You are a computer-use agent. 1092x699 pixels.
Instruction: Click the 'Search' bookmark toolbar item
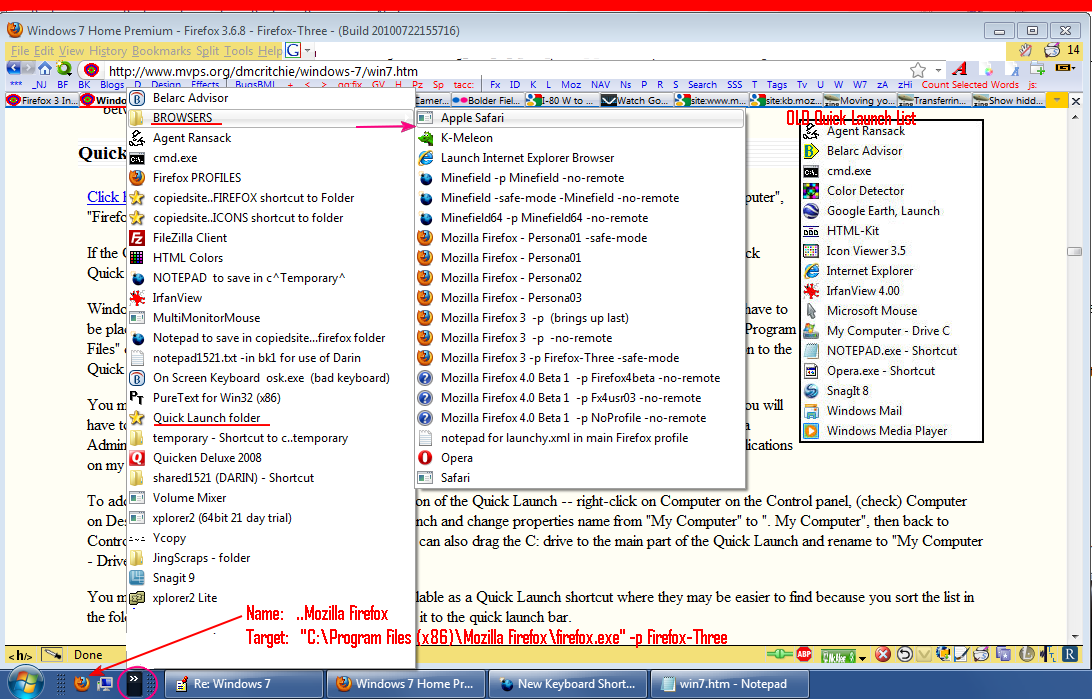702,84
